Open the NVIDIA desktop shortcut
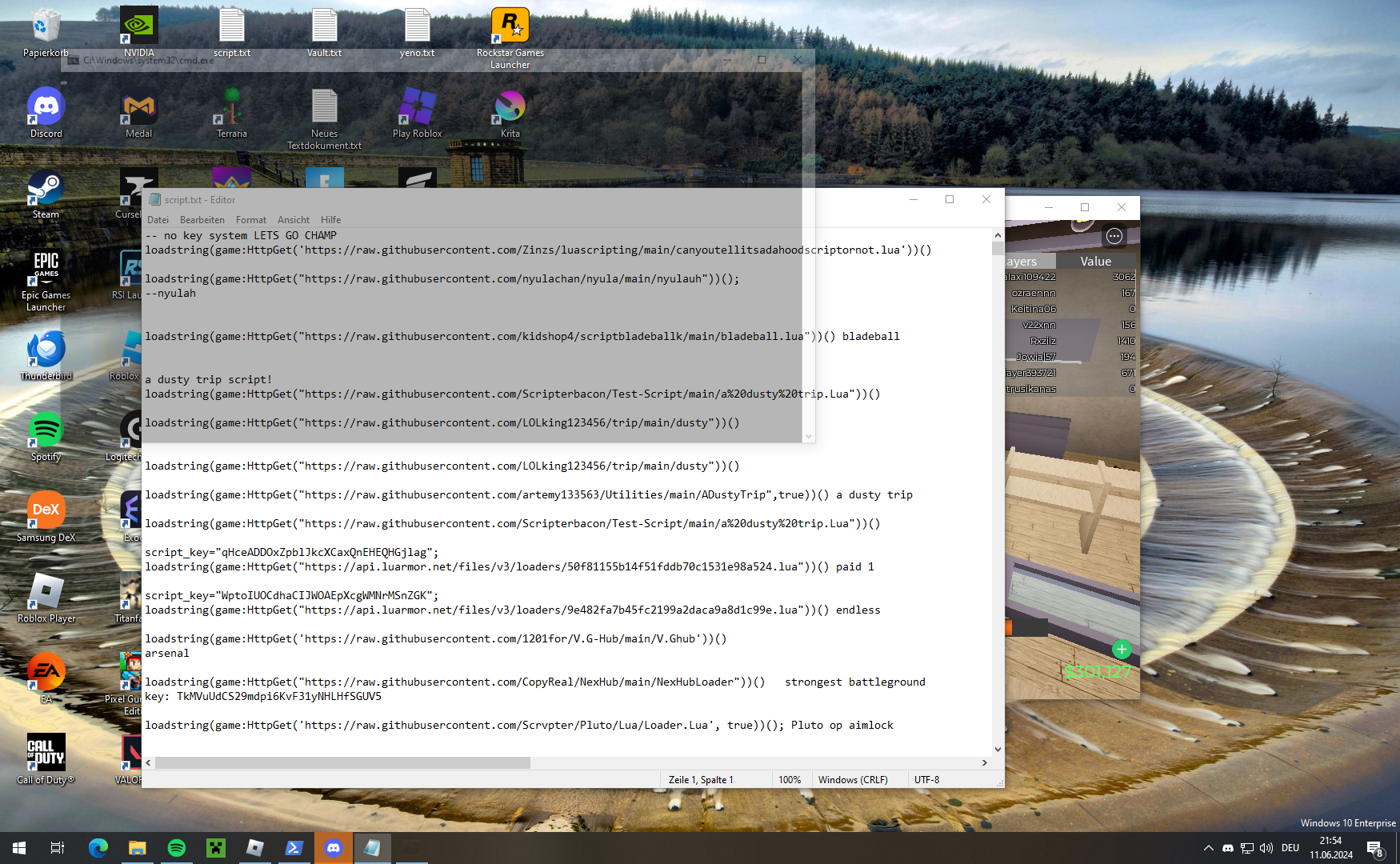The image size is (1400, 864). (x=138, y=32)
